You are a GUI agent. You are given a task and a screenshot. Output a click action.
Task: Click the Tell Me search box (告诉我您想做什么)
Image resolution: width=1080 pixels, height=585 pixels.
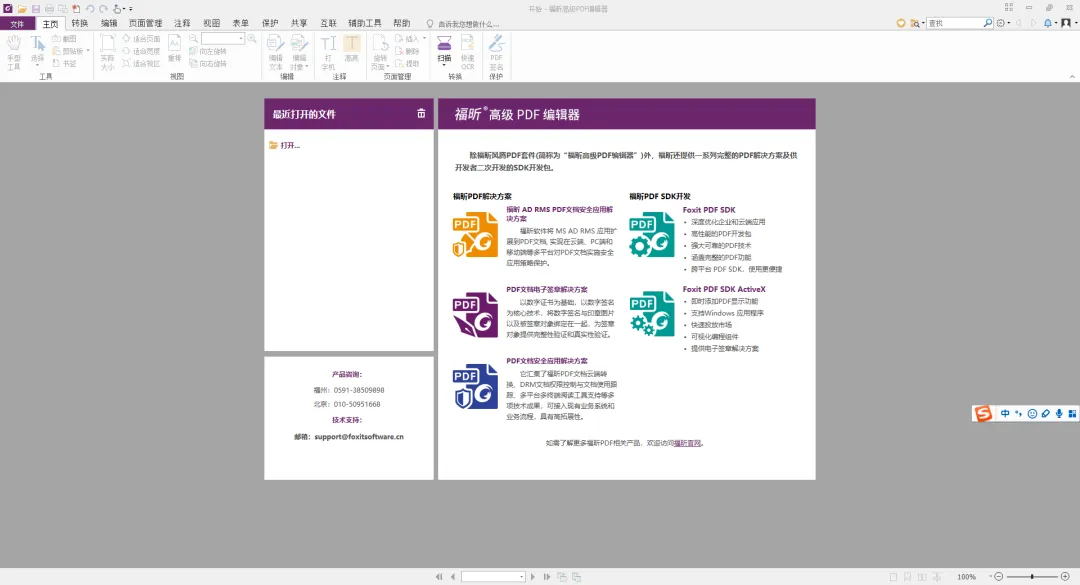point(463,24)
